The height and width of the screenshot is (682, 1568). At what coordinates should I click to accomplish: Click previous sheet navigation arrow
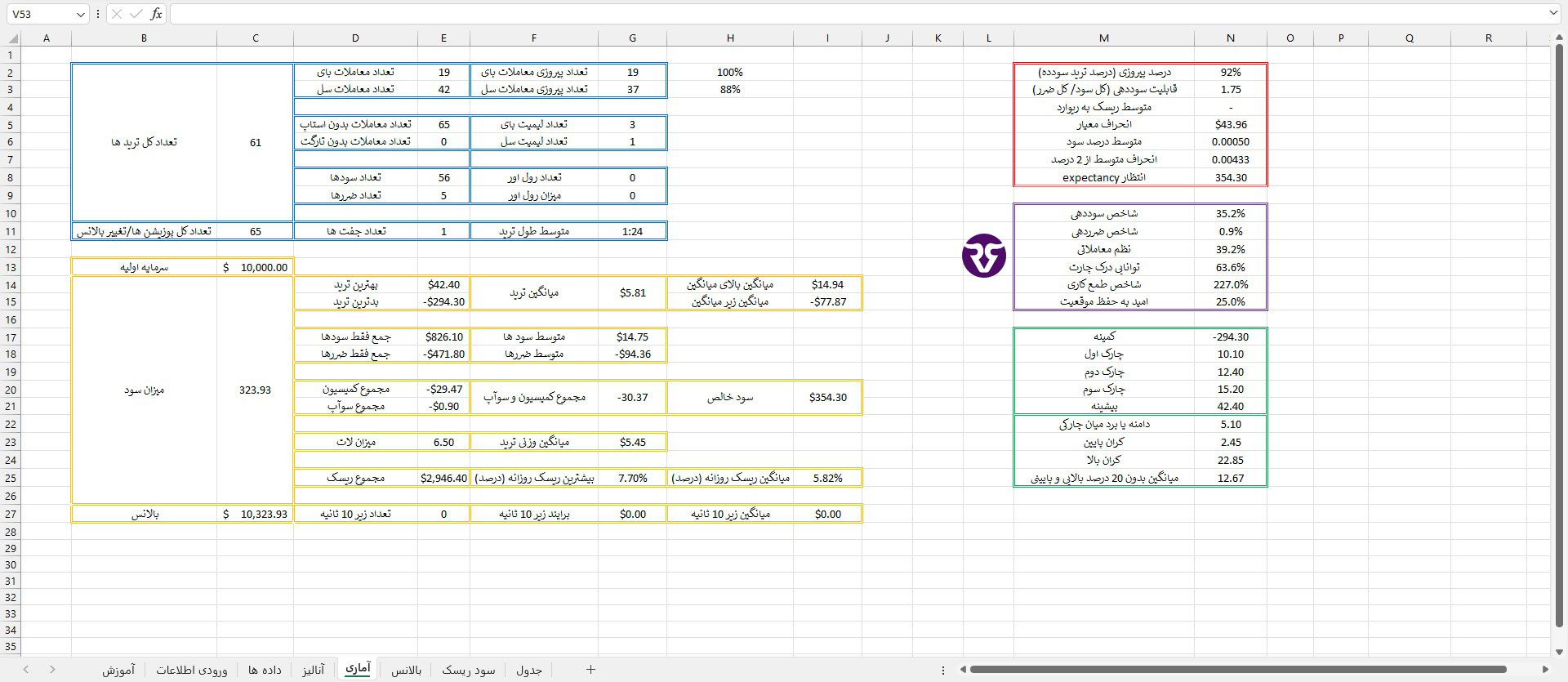(x=26, y=670)
